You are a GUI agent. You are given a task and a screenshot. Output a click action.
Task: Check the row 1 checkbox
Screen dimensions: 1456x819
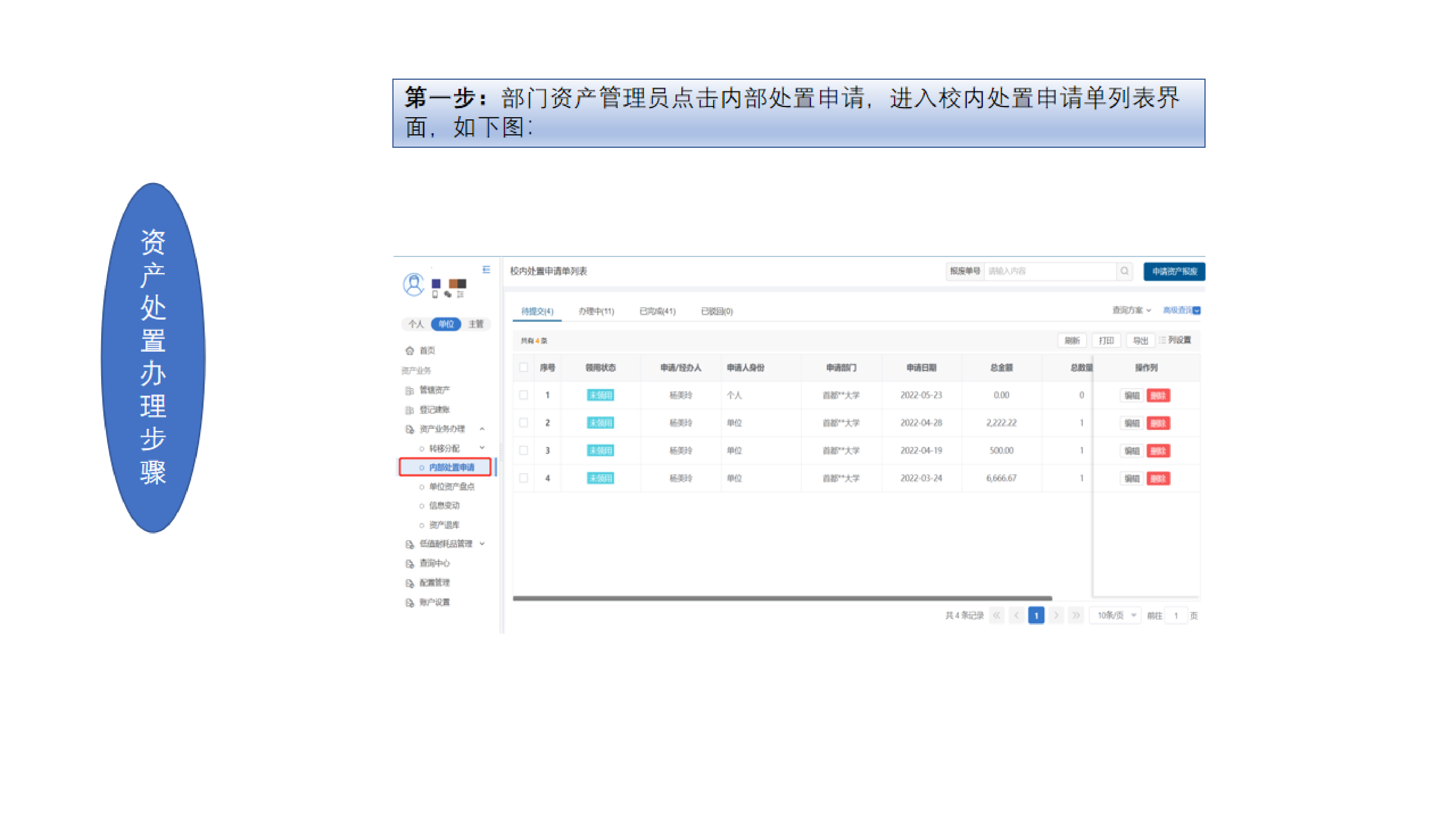(523, 395)
